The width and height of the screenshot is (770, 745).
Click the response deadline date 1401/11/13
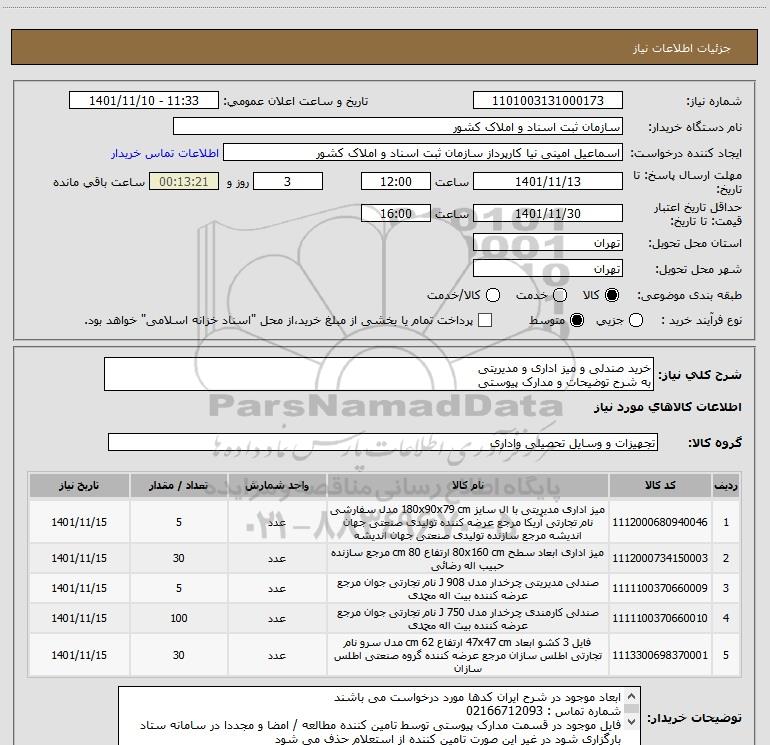pos(548,181)
